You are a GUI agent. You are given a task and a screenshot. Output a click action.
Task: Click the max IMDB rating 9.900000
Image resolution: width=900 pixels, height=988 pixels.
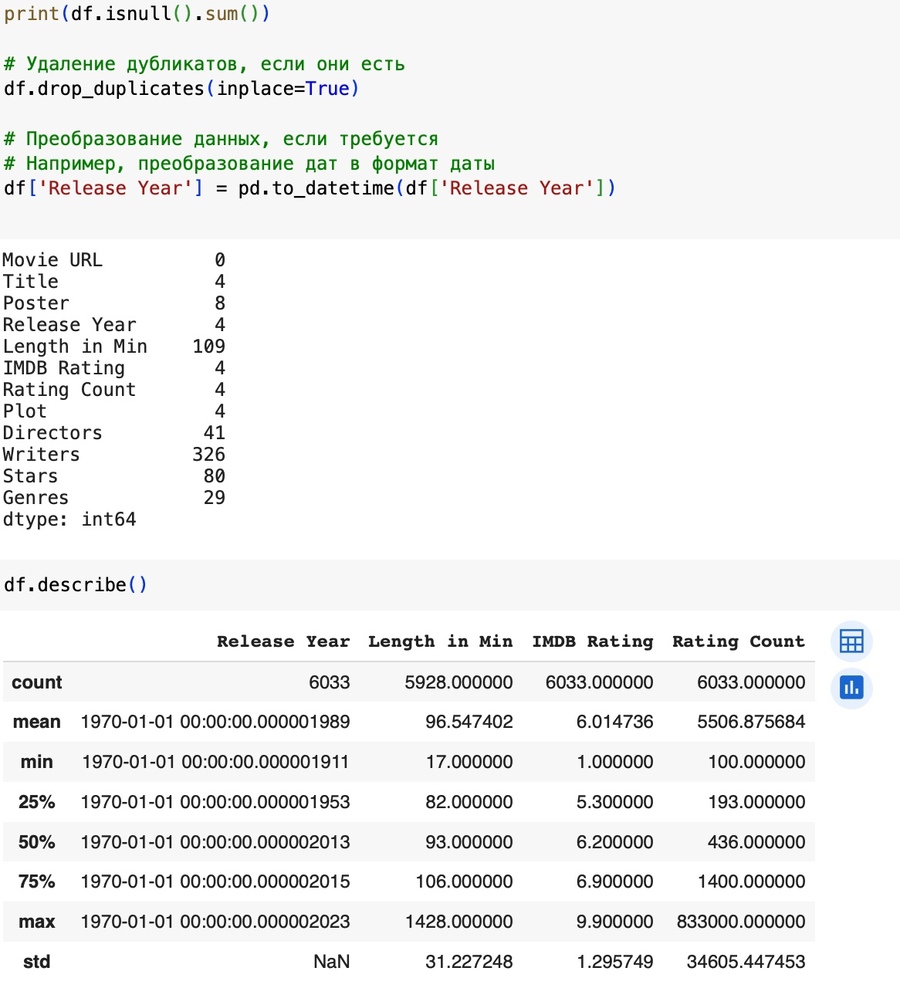click(614, 921)
